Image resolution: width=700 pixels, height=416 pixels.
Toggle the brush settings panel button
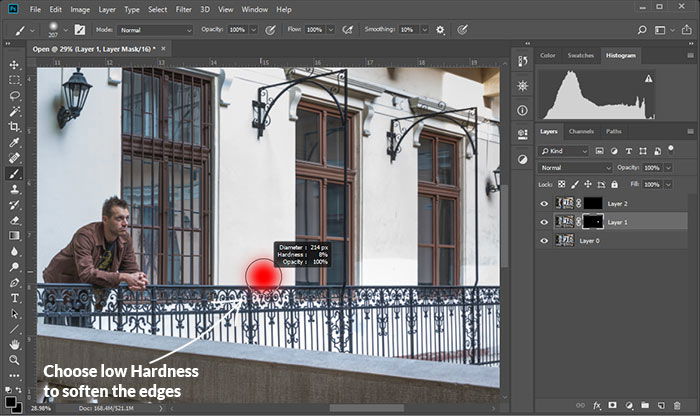(80, 30)
